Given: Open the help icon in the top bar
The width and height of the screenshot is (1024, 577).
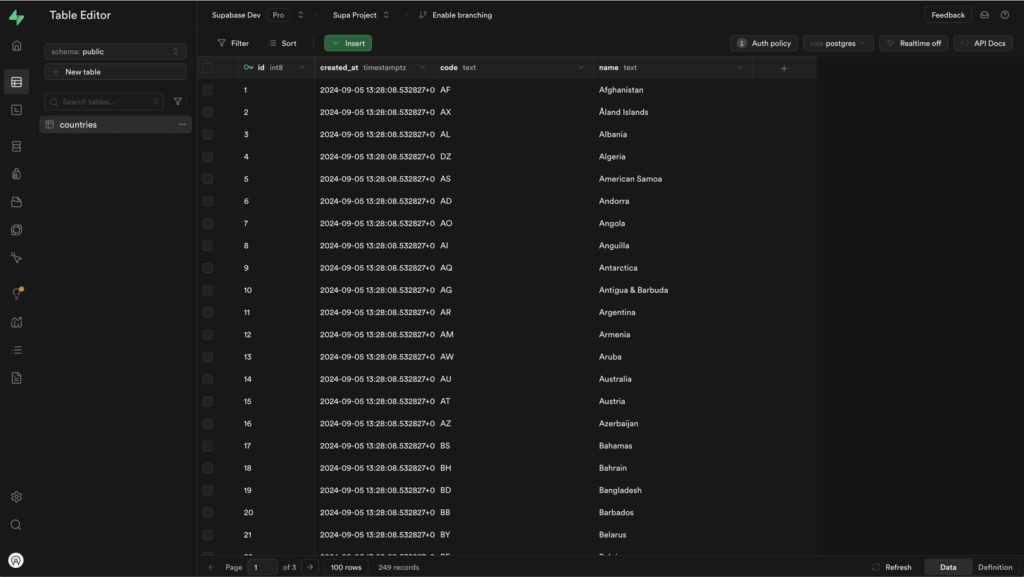Looking at the screenshot, I should [x=1005, y=15].
